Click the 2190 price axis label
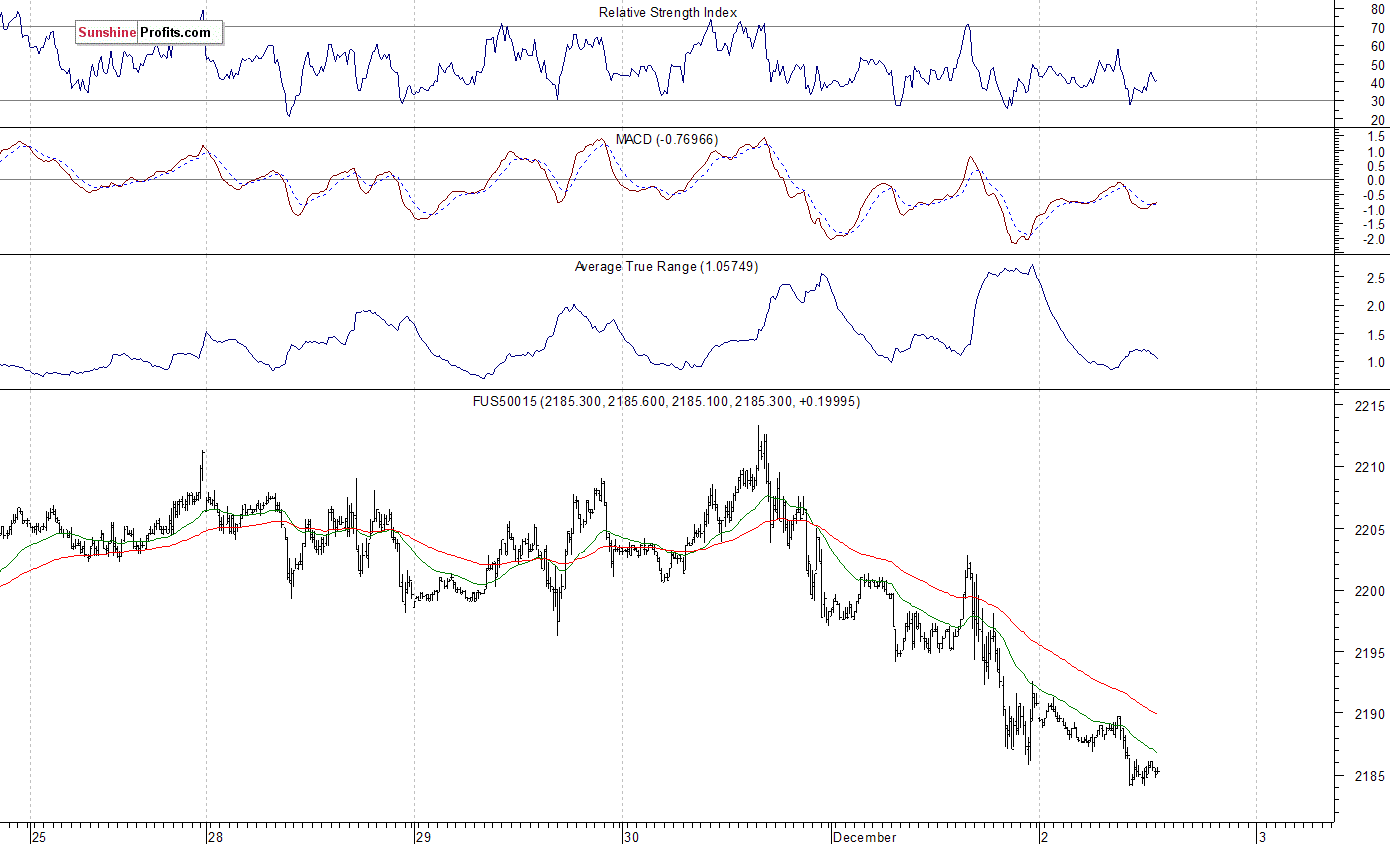The image size is (1390, 844). tap(1371, 715)
